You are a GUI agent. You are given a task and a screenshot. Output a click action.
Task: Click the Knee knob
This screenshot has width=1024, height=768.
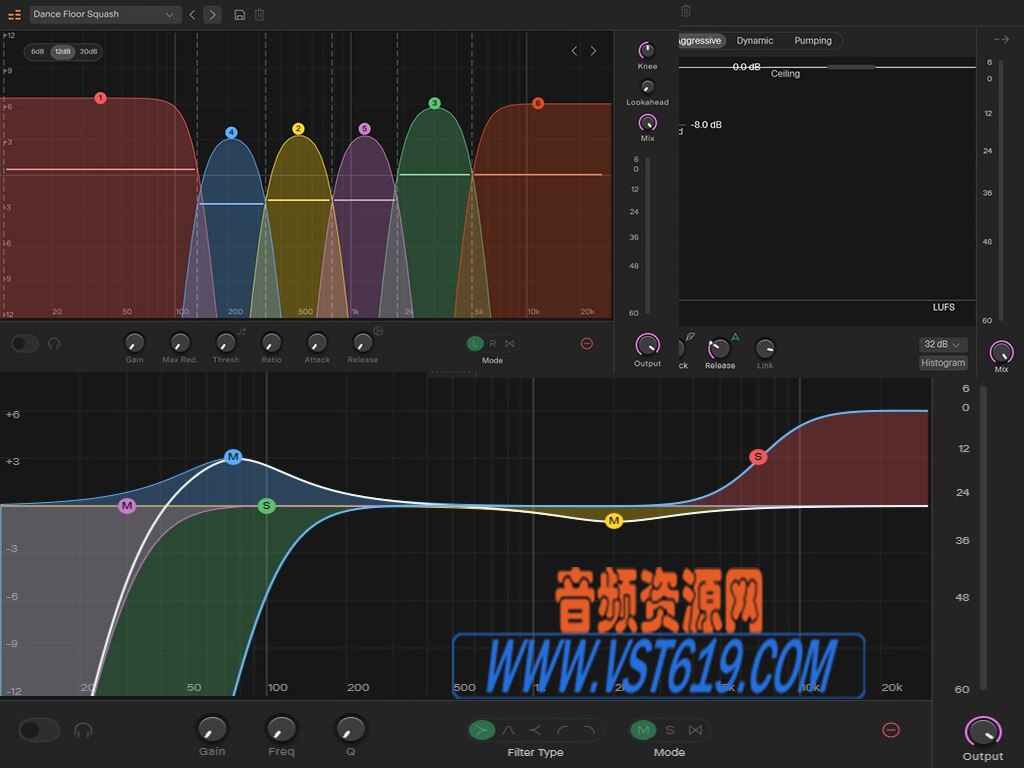click(647, 50)
